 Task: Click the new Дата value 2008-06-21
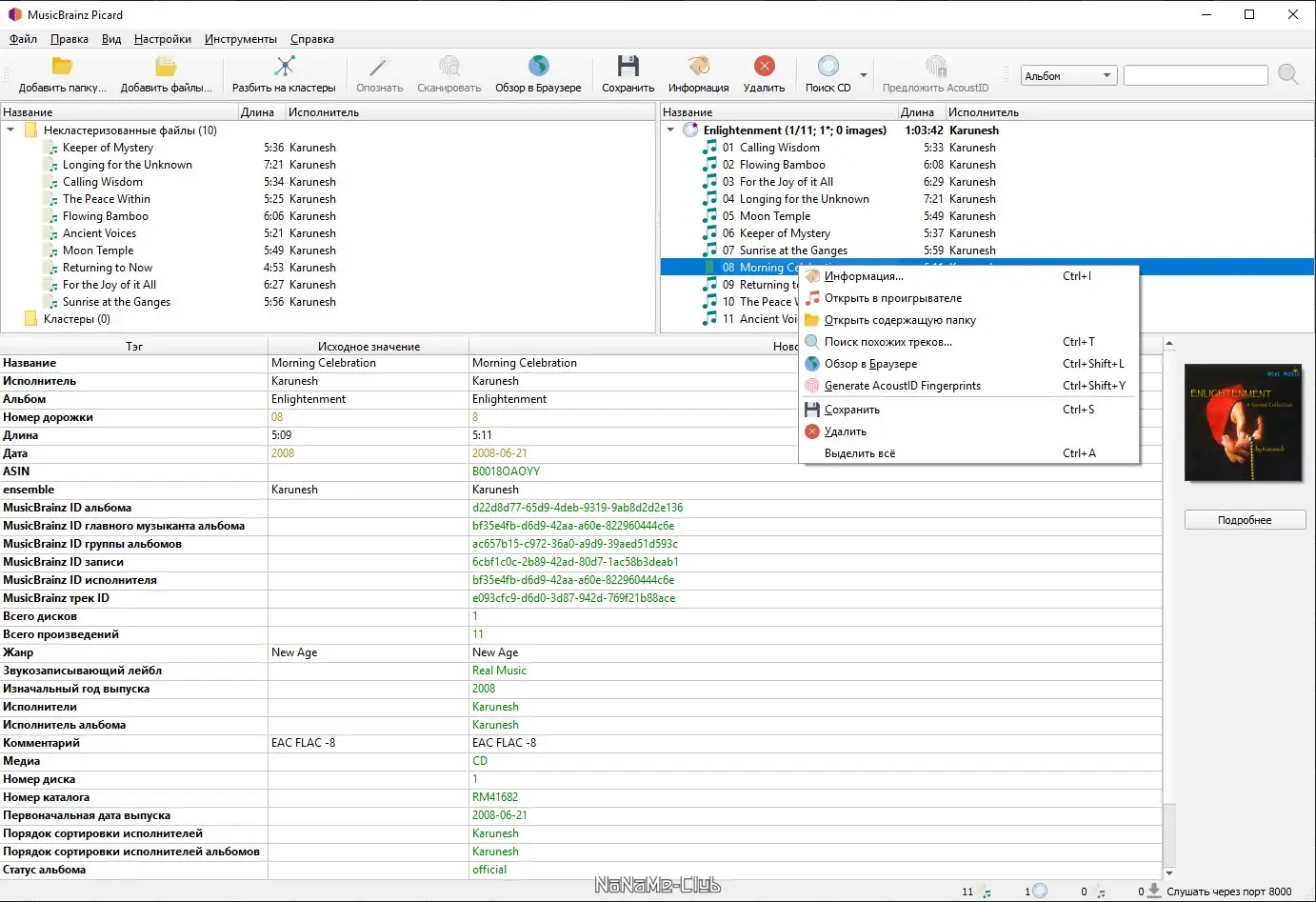[x=499, y=453]
